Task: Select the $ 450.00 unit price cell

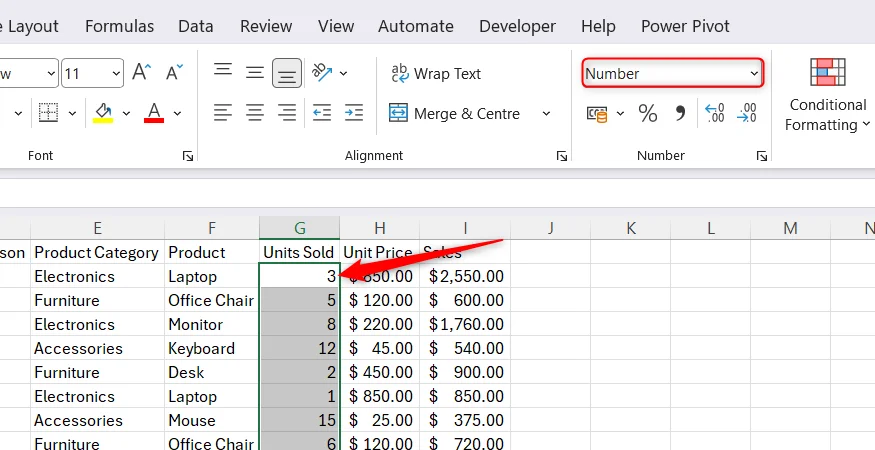Action: click(x=380, y=372)
